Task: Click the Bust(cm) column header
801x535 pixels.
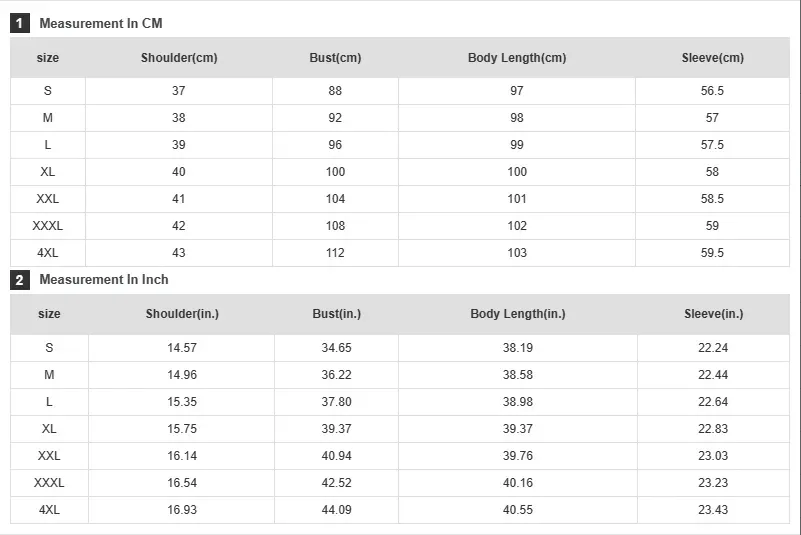Action: click(x=335, y=58)
